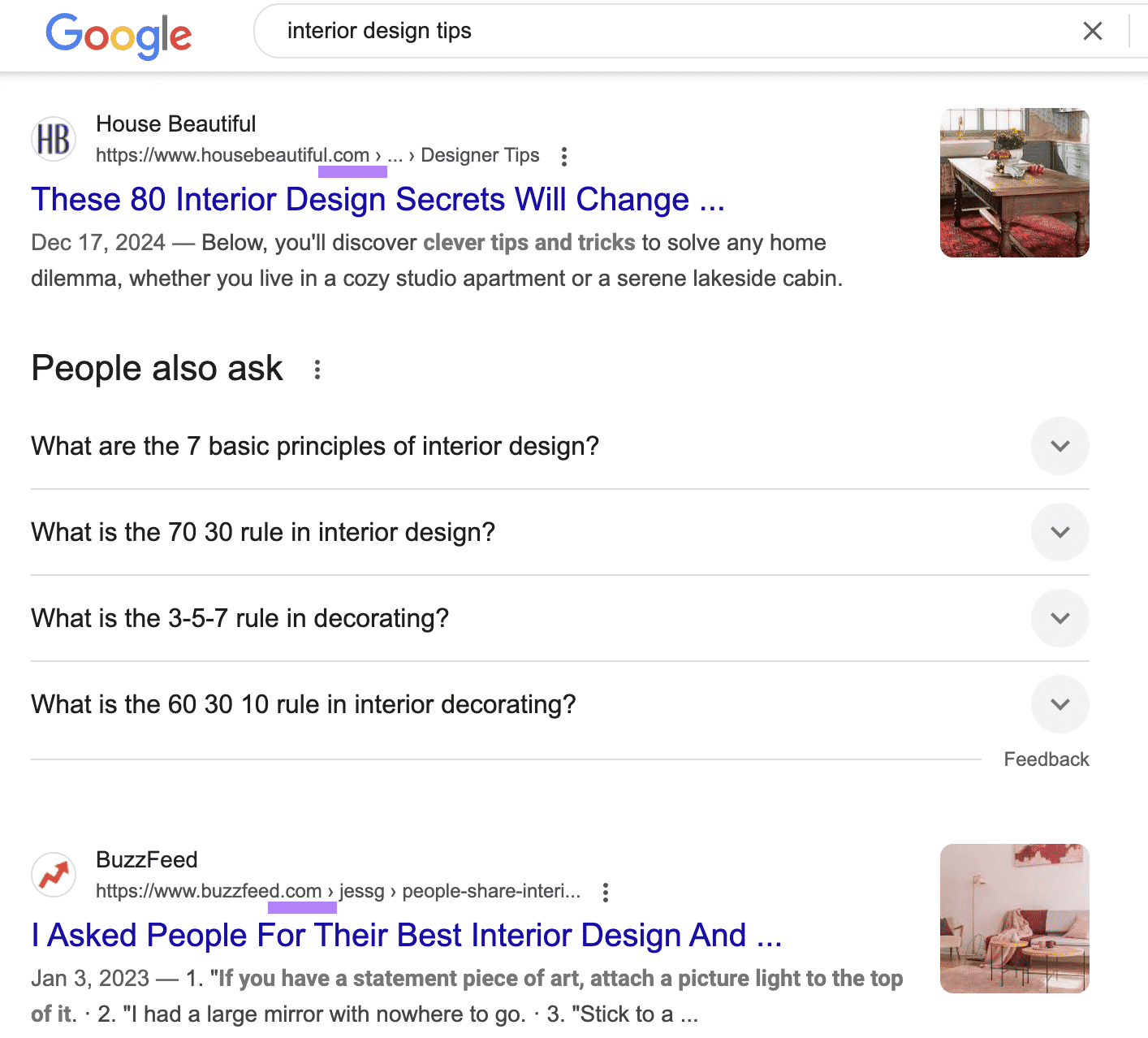Open the three-dot menu next to buzzfeed.com
Viewport: 1148px width, 1038px height.
point(606,892)
